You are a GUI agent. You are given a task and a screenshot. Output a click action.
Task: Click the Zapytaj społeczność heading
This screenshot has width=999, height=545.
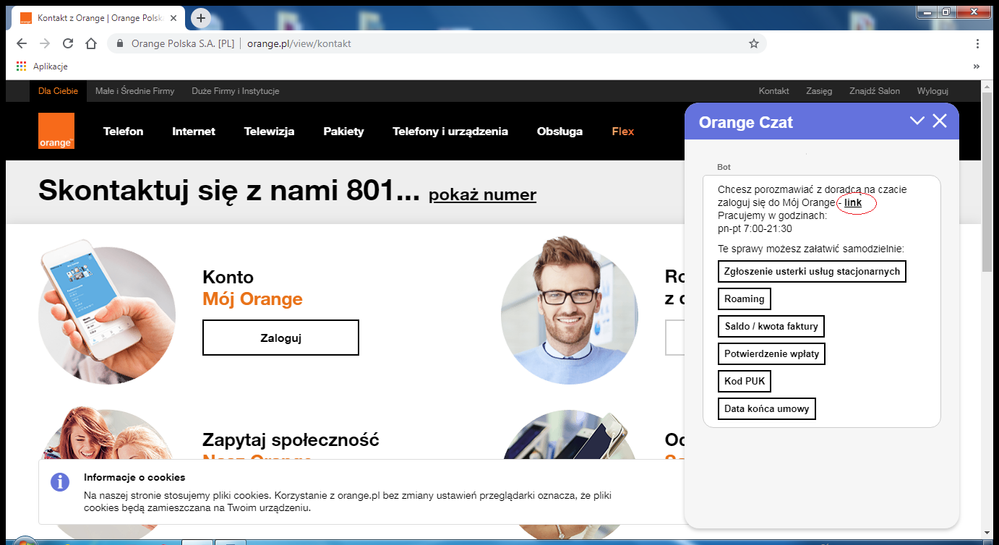pyautogui.click(x=291, y=440)
